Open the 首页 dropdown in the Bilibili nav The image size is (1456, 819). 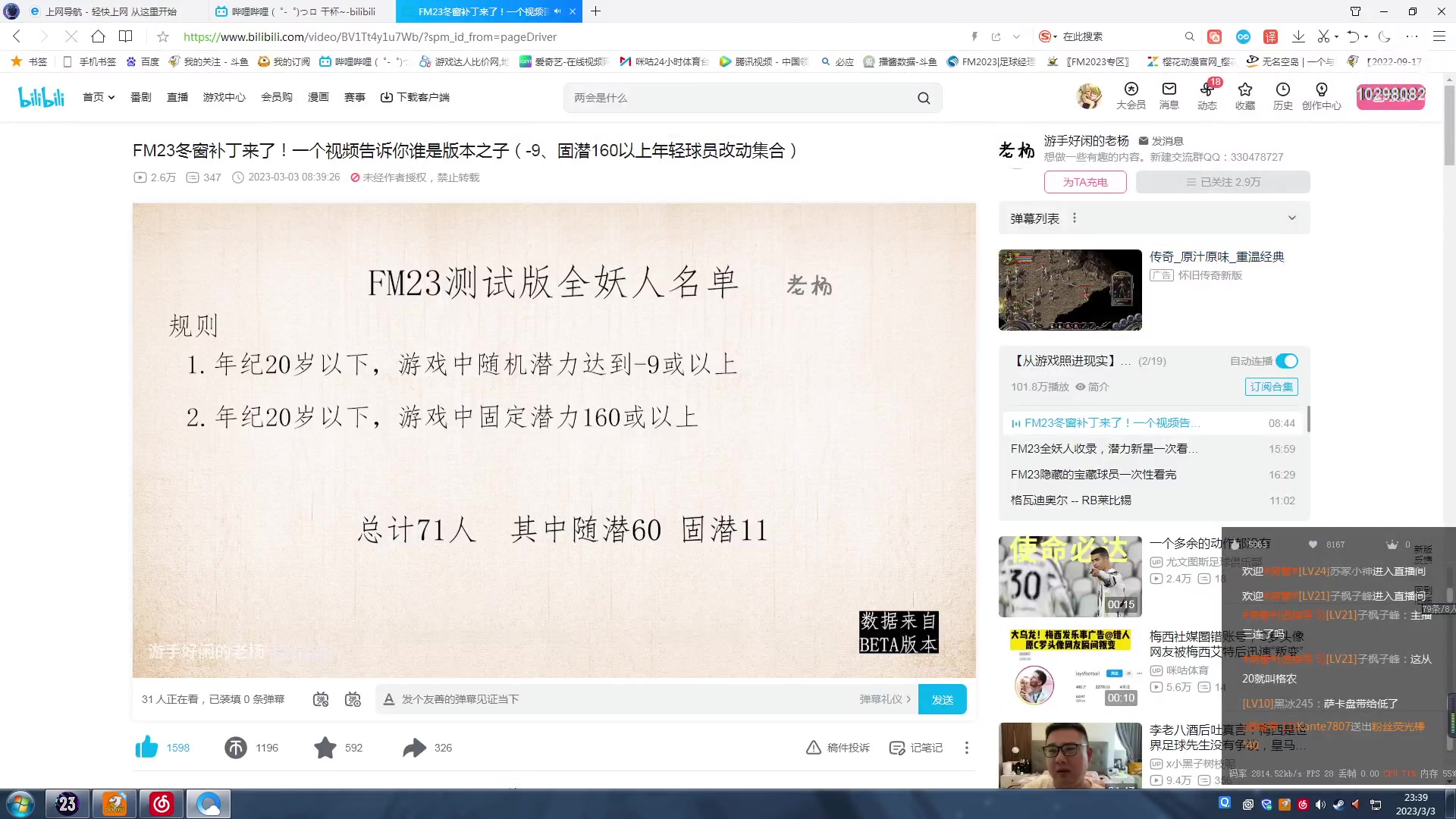[x=99, y=97]
